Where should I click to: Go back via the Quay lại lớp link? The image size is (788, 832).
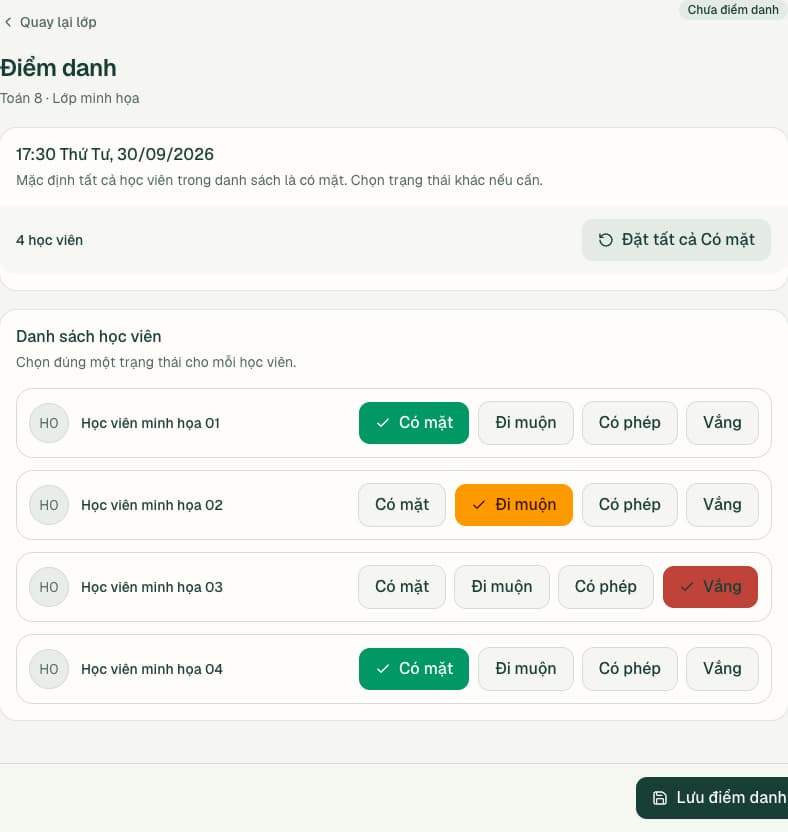(x=50, y=22)
